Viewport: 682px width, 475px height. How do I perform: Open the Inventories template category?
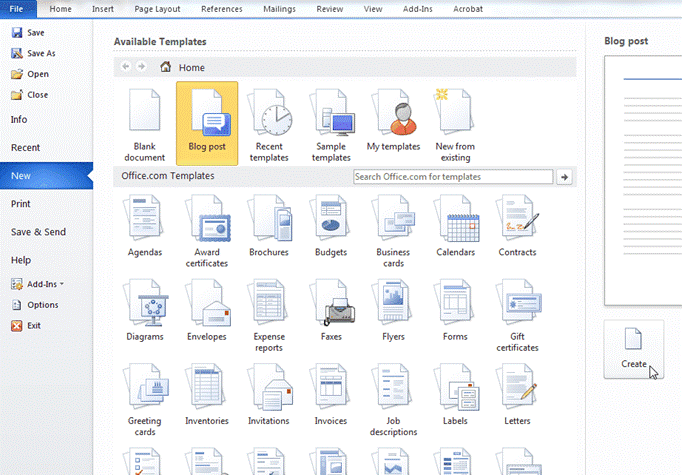pyautogui.click(x=207, y=395)
